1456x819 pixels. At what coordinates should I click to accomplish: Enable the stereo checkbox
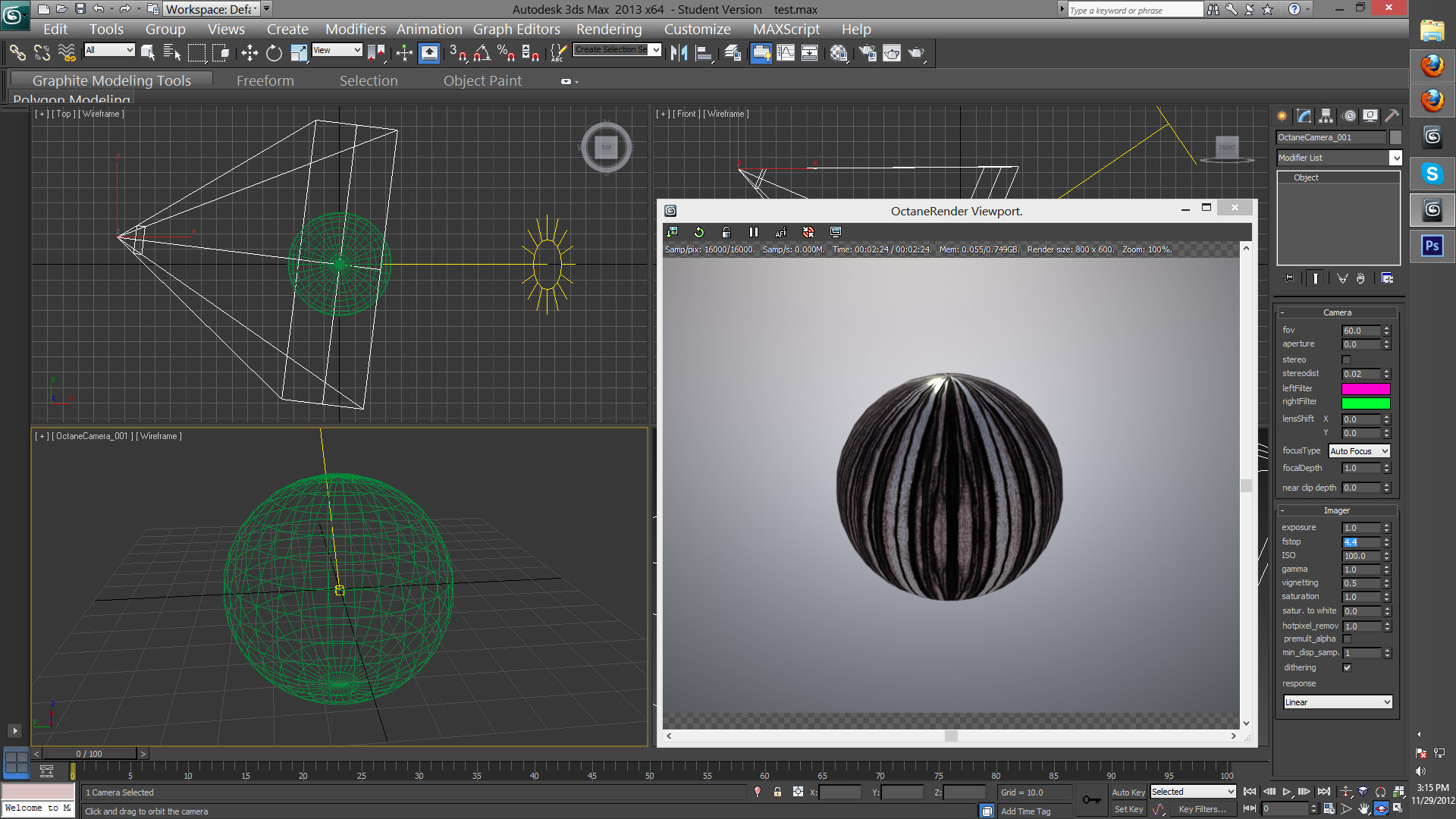[x=1347, y=360]
